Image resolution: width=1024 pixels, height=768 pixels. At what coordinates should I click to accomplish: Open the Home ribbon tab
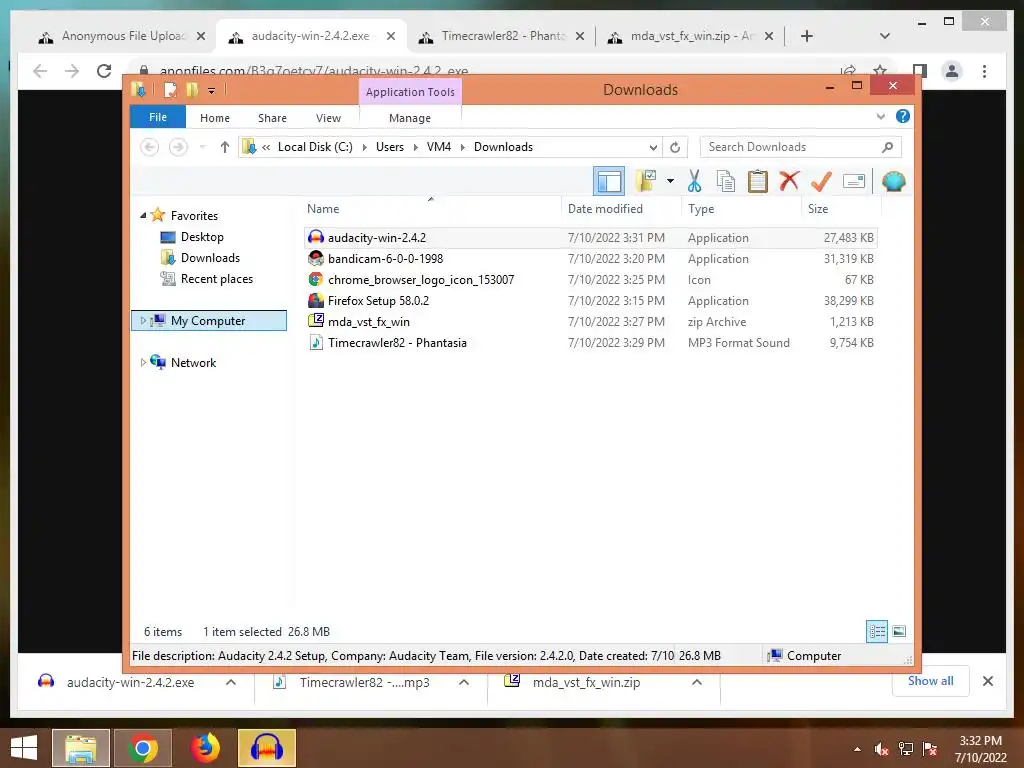point(215,118)
